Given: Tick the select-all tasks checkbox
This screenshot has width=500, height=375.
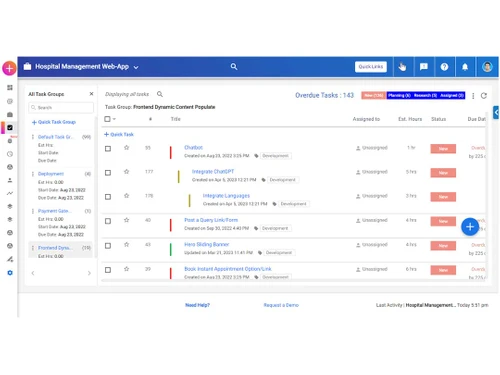Looking at the screenshot, I should pyautogui.click(x=107, y=119).
